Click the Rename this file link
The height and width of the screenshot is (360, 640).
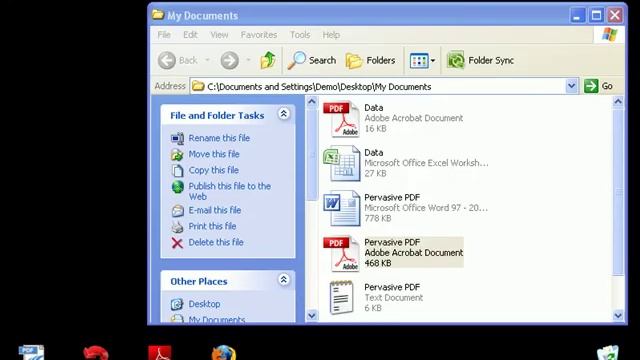219,138
